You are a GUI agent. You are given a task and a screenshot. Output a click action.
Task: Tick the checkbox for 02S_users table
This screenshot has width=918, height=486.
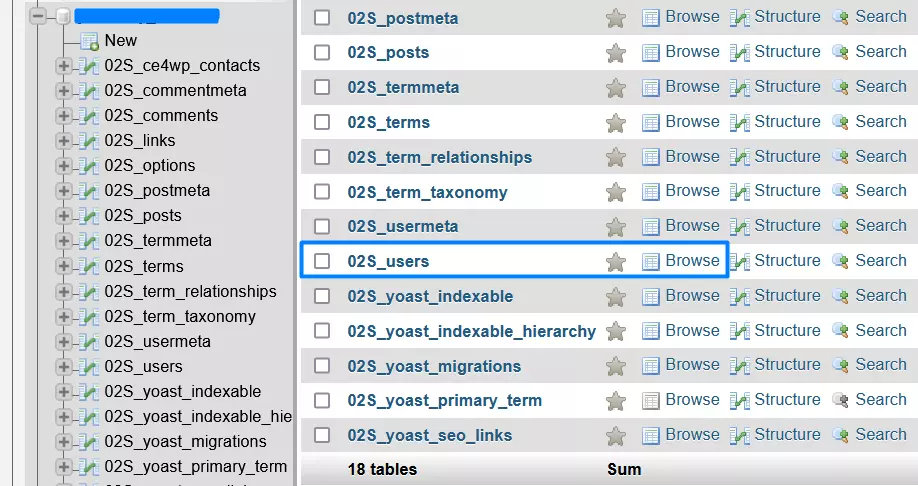click(x=322, y=261)
